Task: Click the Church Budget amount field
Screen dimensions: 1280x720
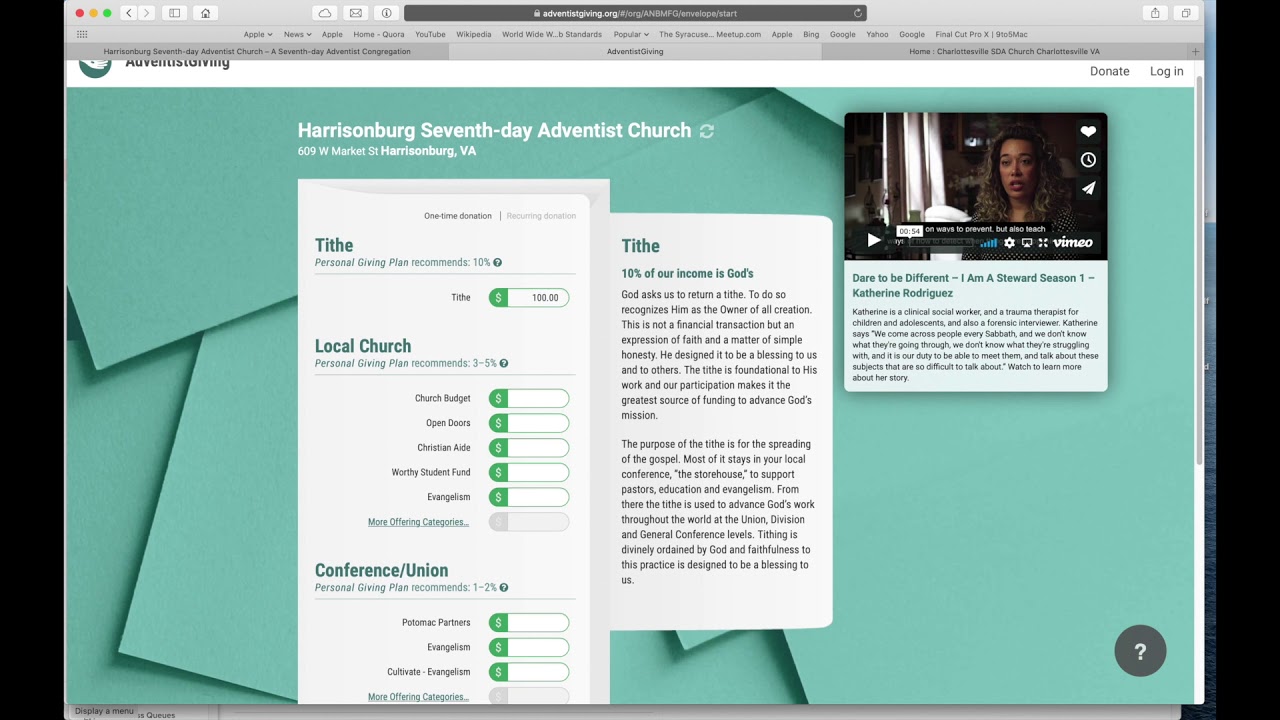Action: coord(529,398)
